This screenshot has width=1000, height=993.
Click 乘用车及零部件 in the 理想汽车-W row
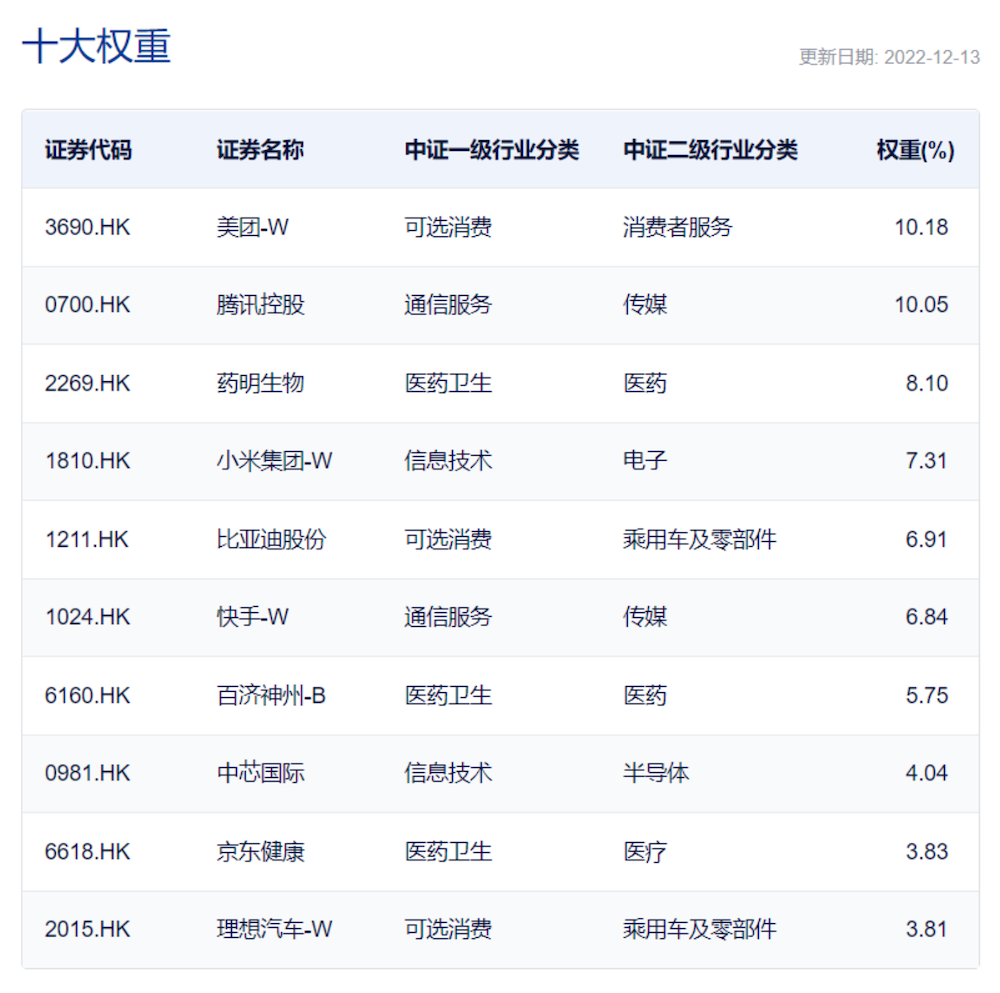700,929
